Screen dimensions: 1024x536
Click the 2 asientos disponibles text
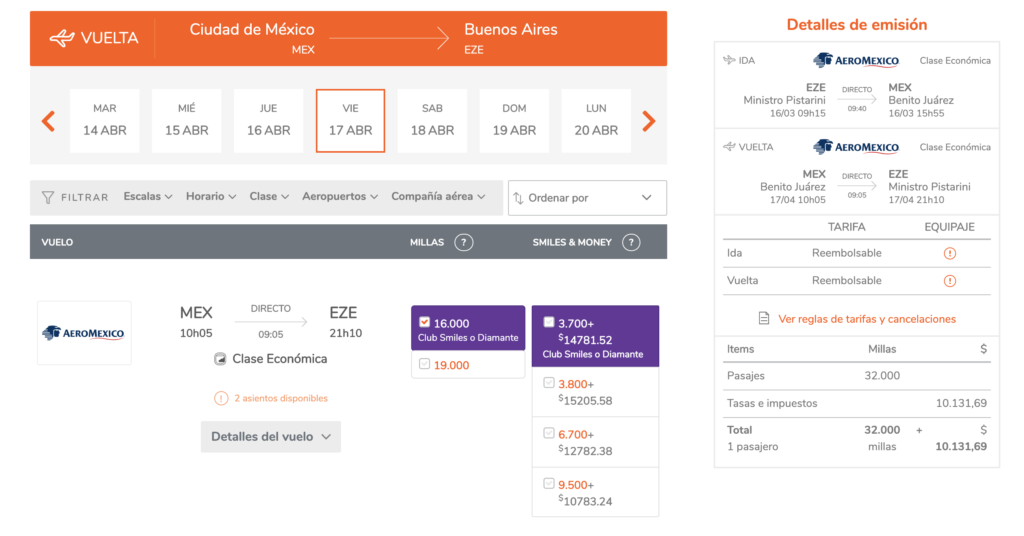coord(281,398)
